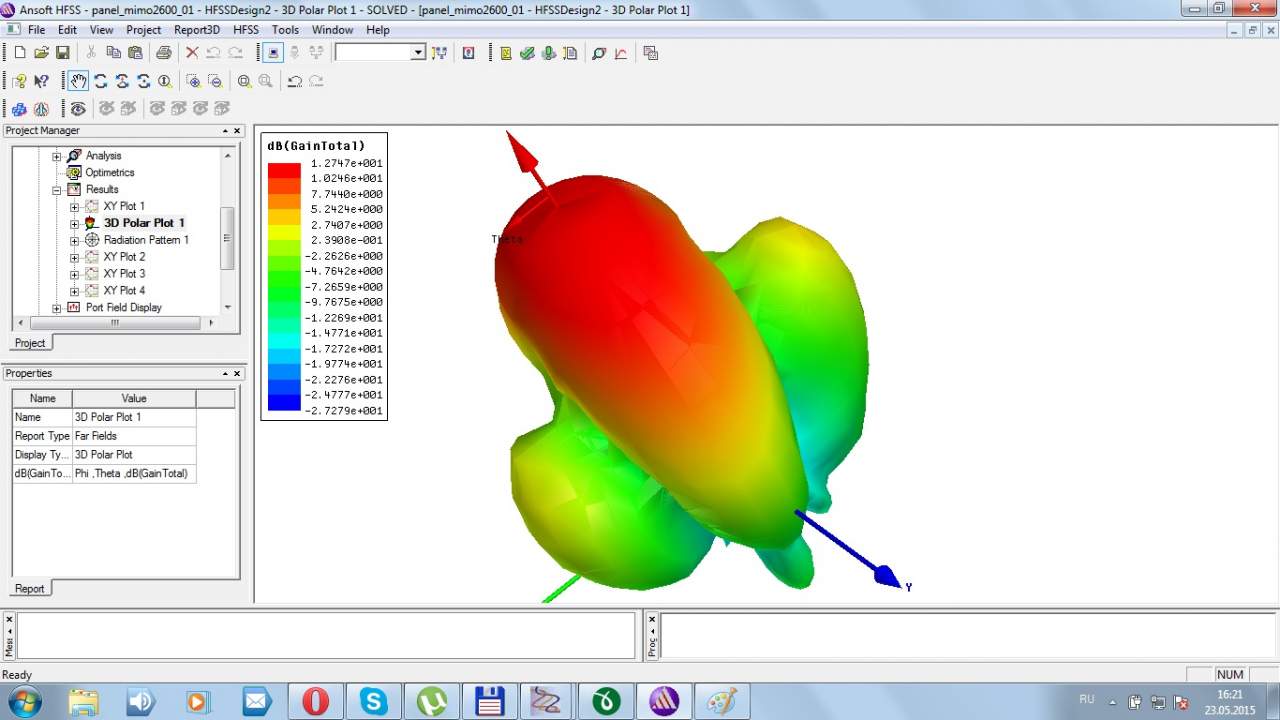Collapse the Results tree node
The height and width of the screenshot is (720, 1280).
[x=57, y=190]
